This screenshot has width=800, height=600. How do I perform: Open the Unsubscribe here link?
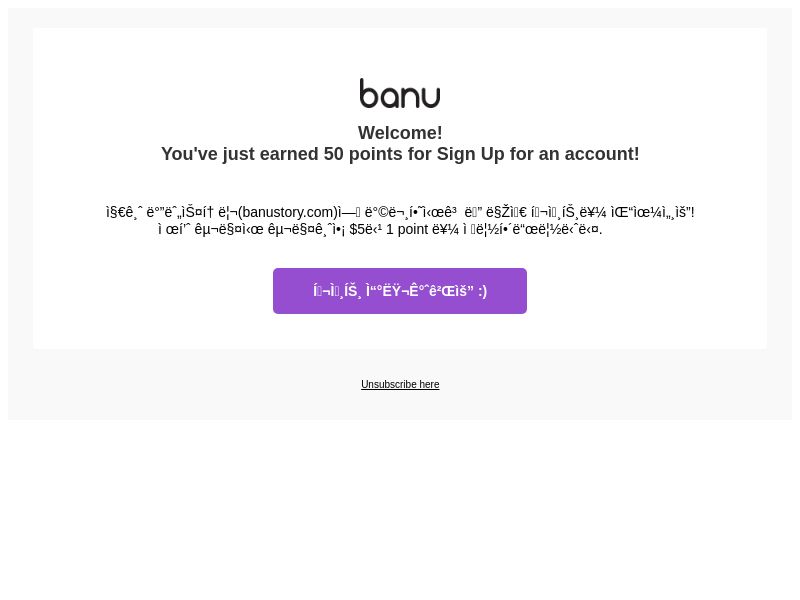click(400, 384)
